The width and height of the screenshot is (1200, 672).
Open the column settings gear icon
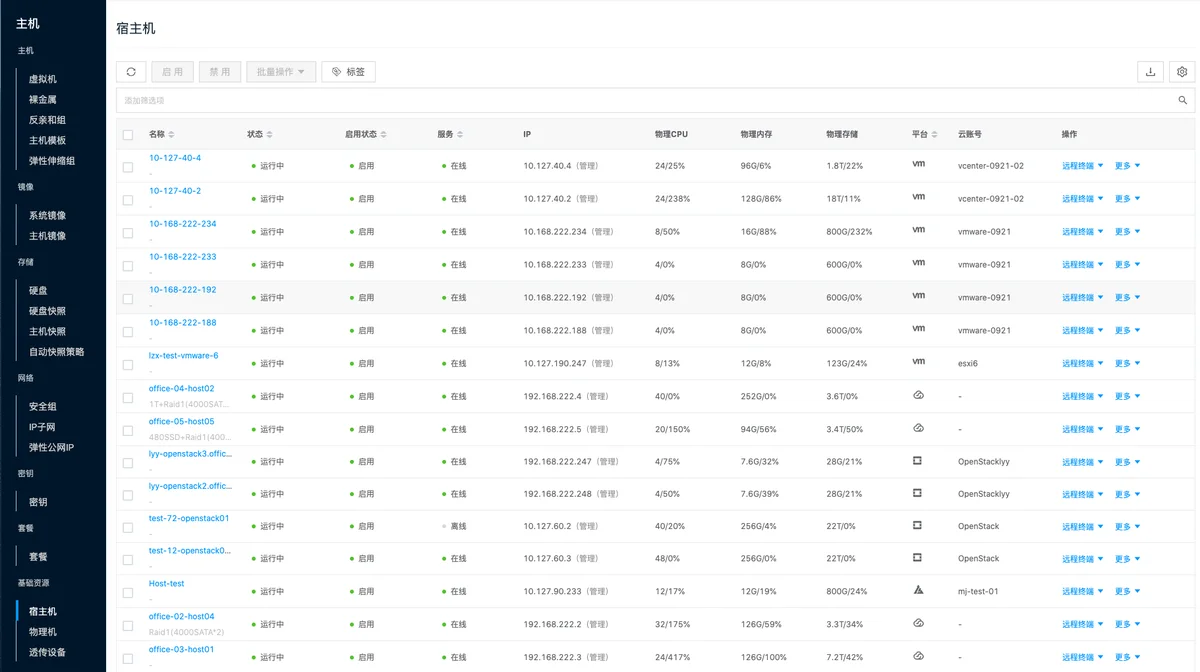pyautogui.click(x=1182, y=72)
